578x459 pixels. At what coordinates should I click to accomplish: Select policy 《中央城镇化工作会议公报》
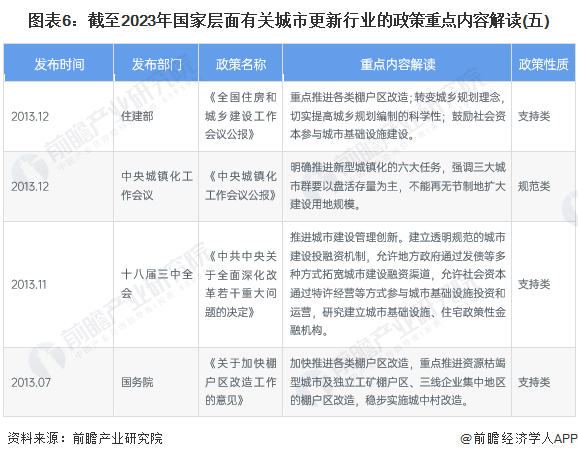click(x=241, y=186)
